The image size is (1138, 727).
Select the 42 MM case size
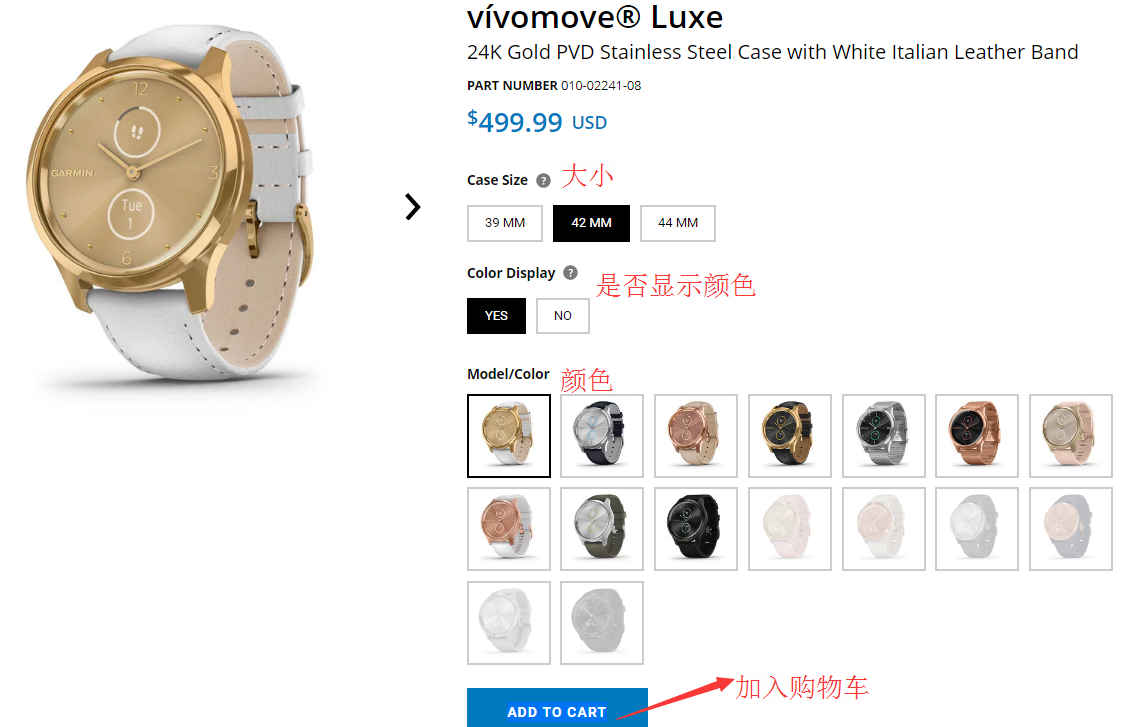tap(591, 223)
